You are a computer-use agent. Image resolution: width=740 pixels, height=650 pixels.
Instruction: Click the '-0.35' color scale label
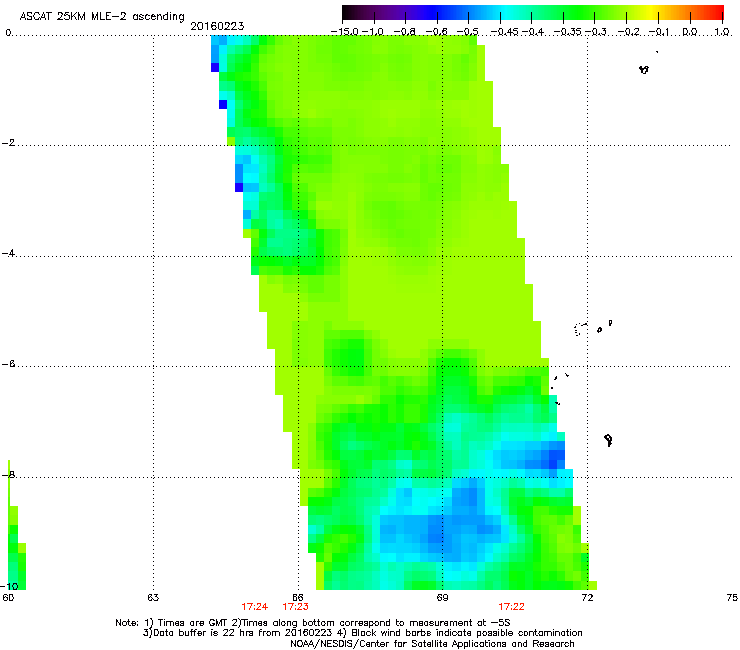tap(568, 32)
